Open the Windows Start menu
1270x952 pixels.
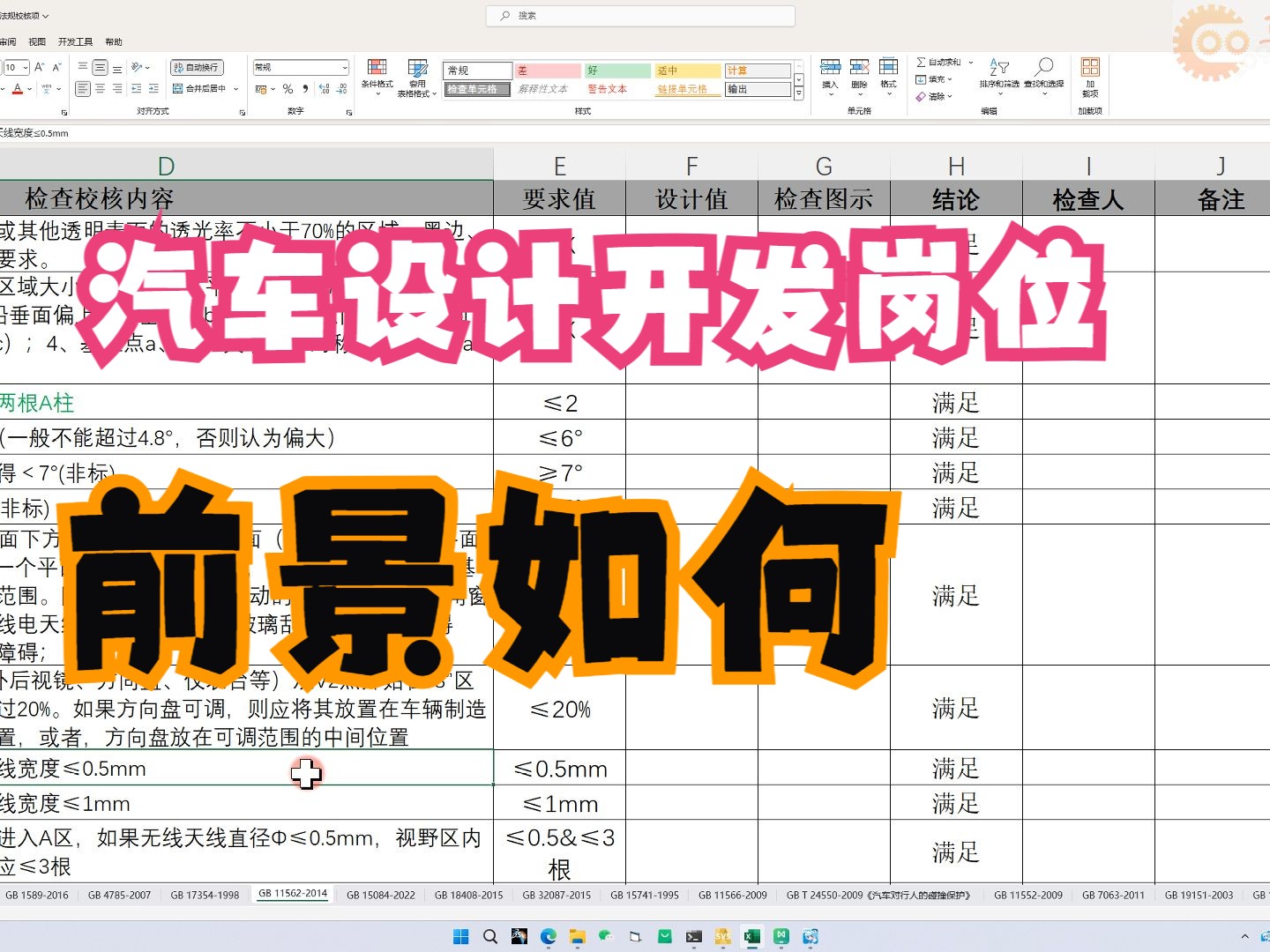click(x=460, y=936)
